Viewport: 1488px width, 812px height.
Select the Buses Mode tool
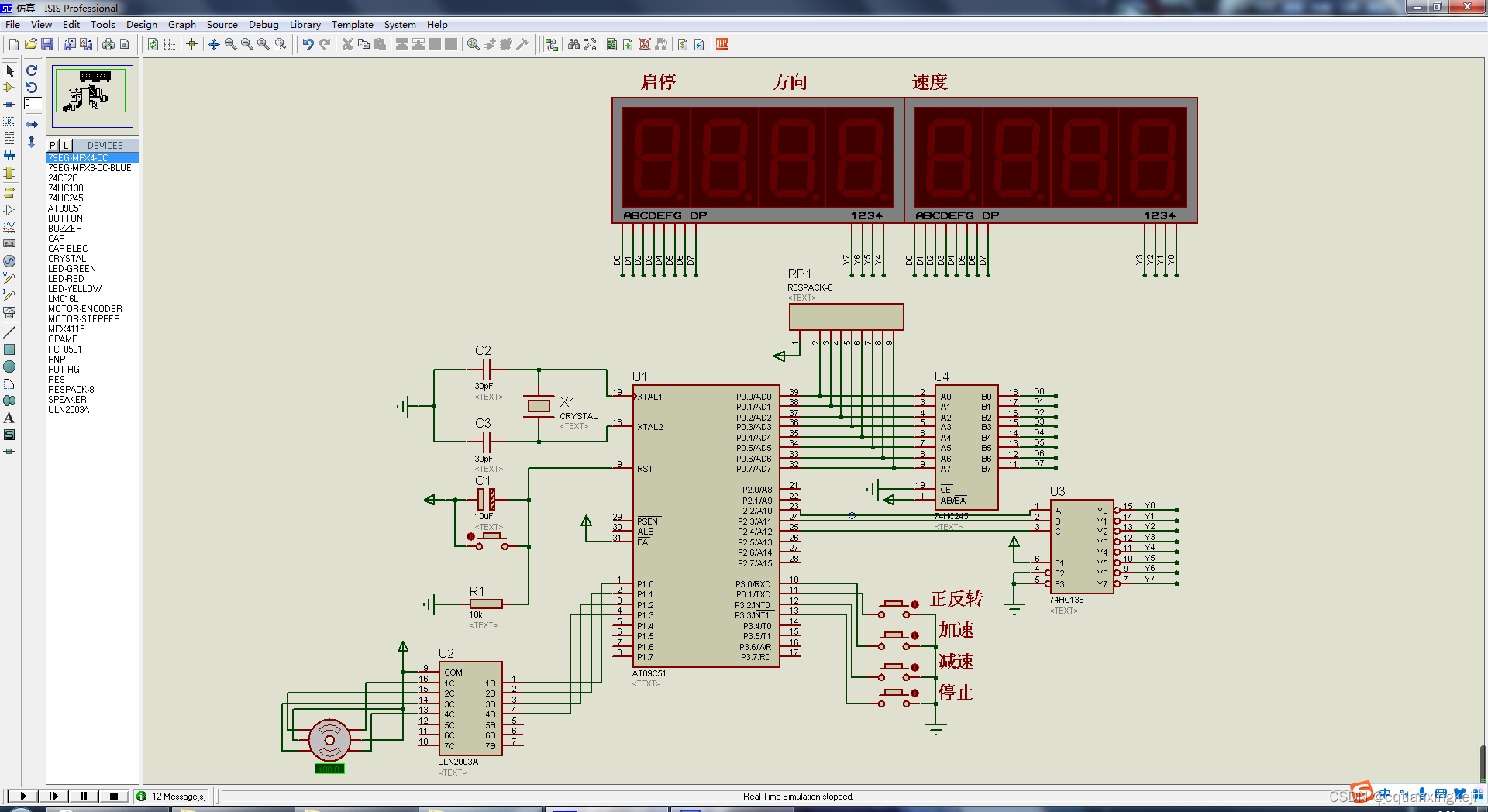click(9, 156)
